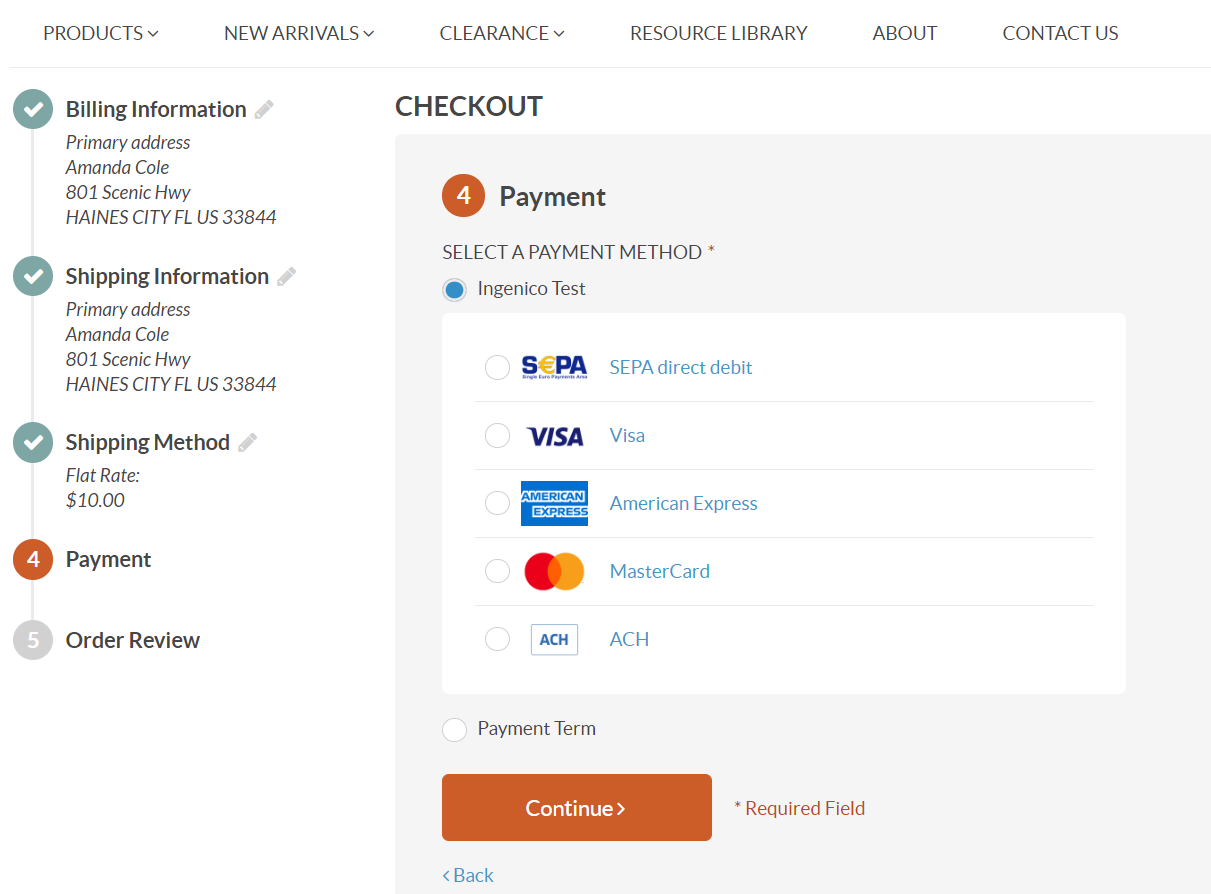This screenshot has height=894, width=1211.
Task: Click the pencil icon beside Billing Information
Action: coord(264,110)
